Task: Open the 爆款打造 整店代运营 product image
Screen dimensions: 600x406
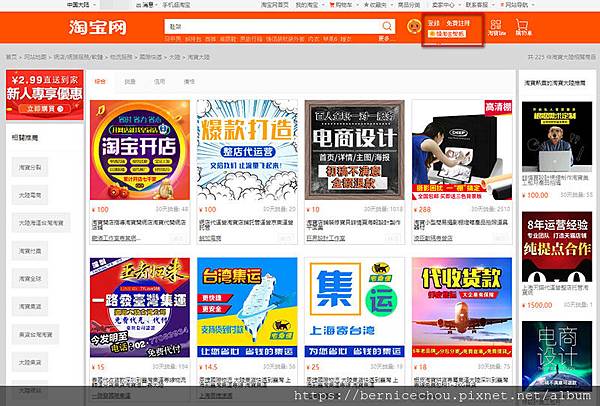Action: coord(247,150)
